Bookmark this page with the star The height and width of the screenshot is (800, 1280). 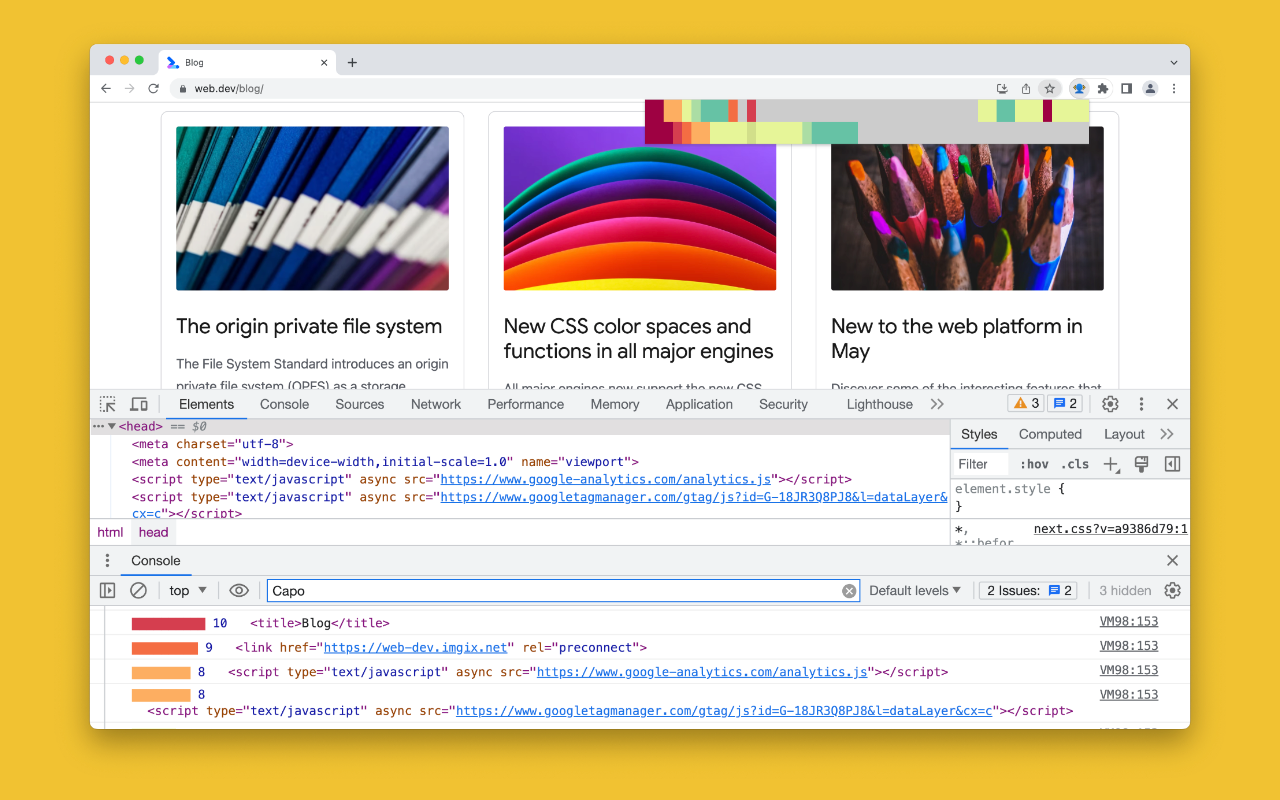click(1049, 88)
